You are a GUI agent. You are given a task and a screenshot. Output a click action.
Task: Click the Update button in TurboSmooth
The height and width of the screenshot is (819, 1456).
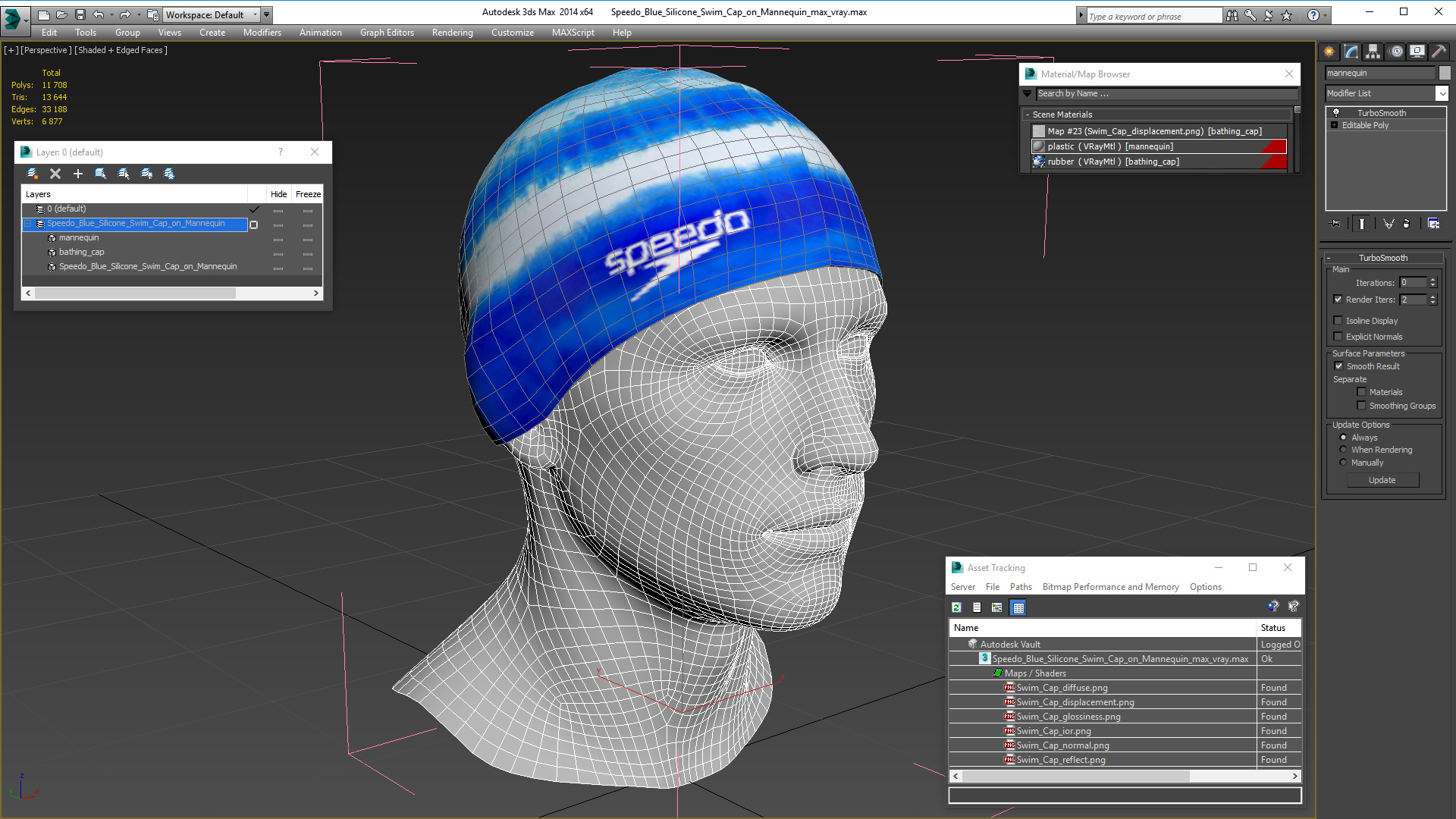click(x=1382, y=480)
